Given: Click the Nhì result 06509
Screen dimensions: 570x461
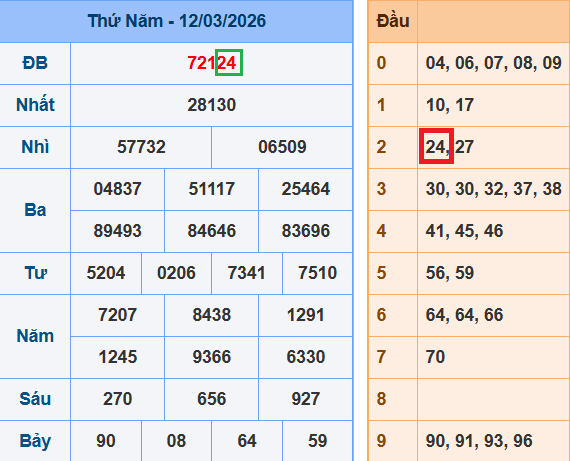Looking at the screenshot, I should (x=282, y=147).
